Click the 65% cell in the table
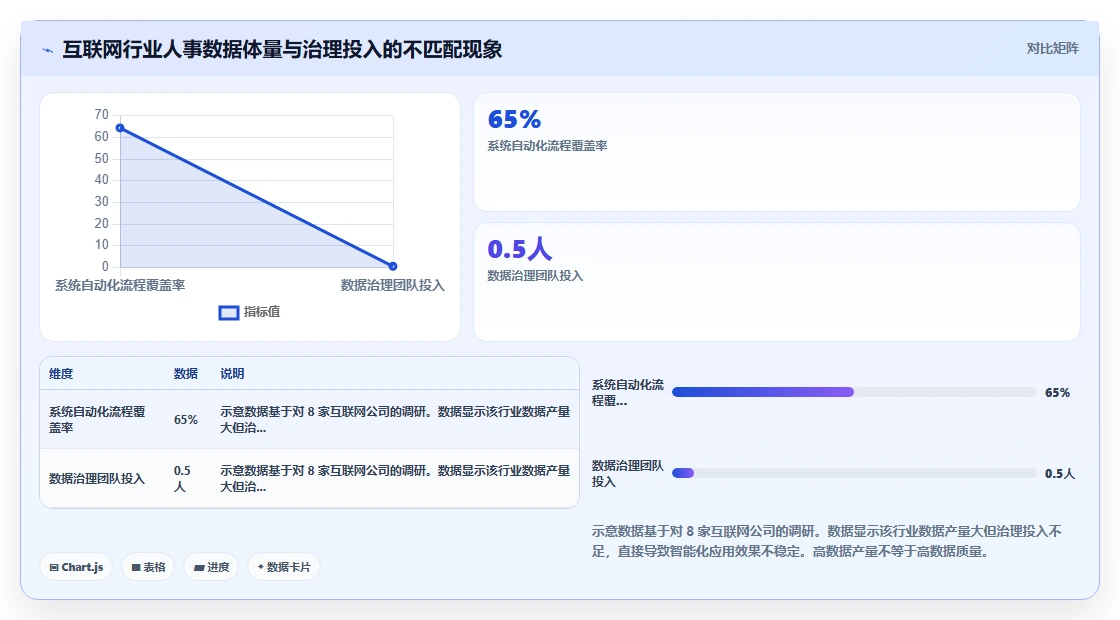 [186, 420]
